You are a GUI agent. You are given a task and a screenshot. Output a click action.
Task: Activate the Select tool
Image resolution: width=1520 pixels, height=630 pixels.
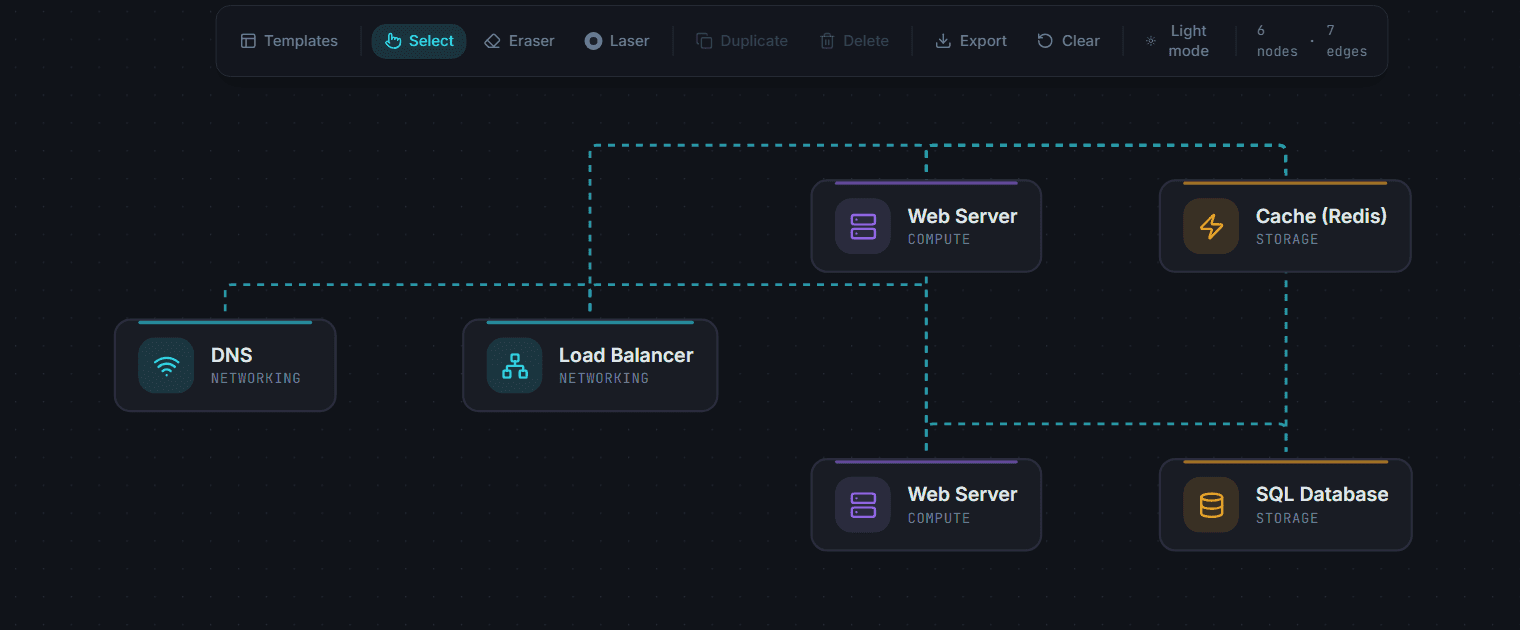pos(419,41)
